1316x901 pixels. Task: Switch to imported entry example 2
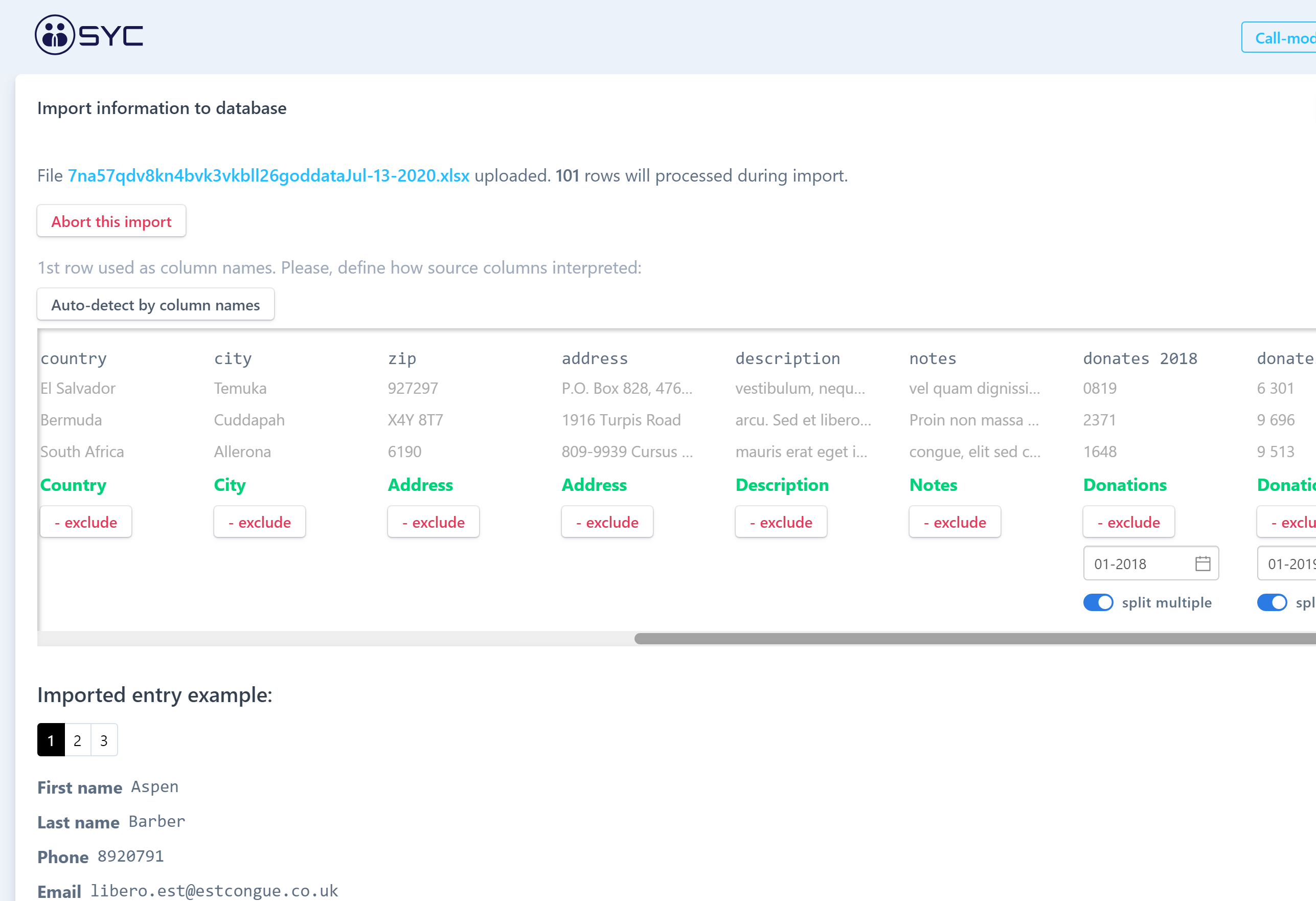pyautogui.click(x=77, y=739)
